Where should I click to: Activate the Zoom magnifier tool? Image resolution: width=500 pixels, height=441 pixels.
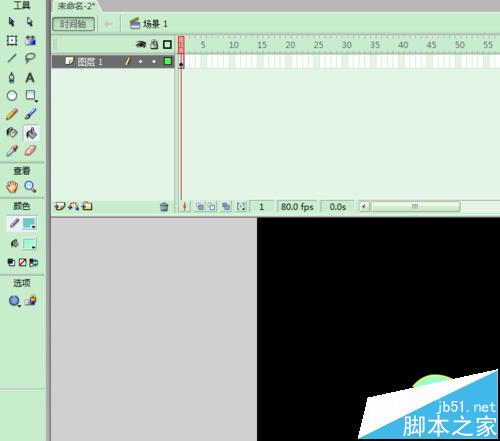coord(30,187)
